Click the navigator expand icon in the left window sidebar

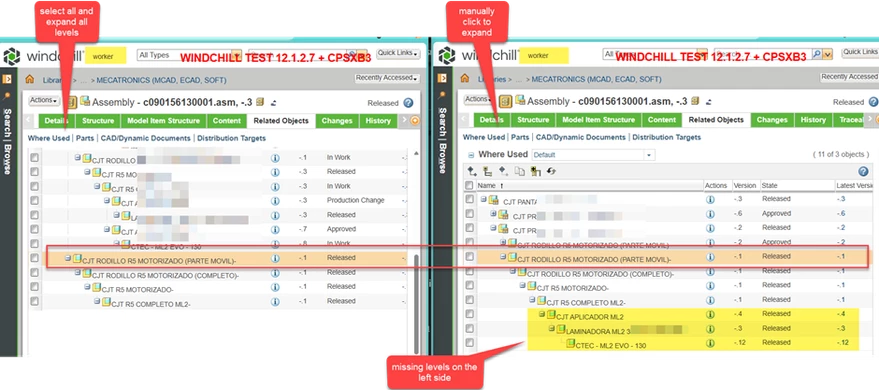coord(7,79)
